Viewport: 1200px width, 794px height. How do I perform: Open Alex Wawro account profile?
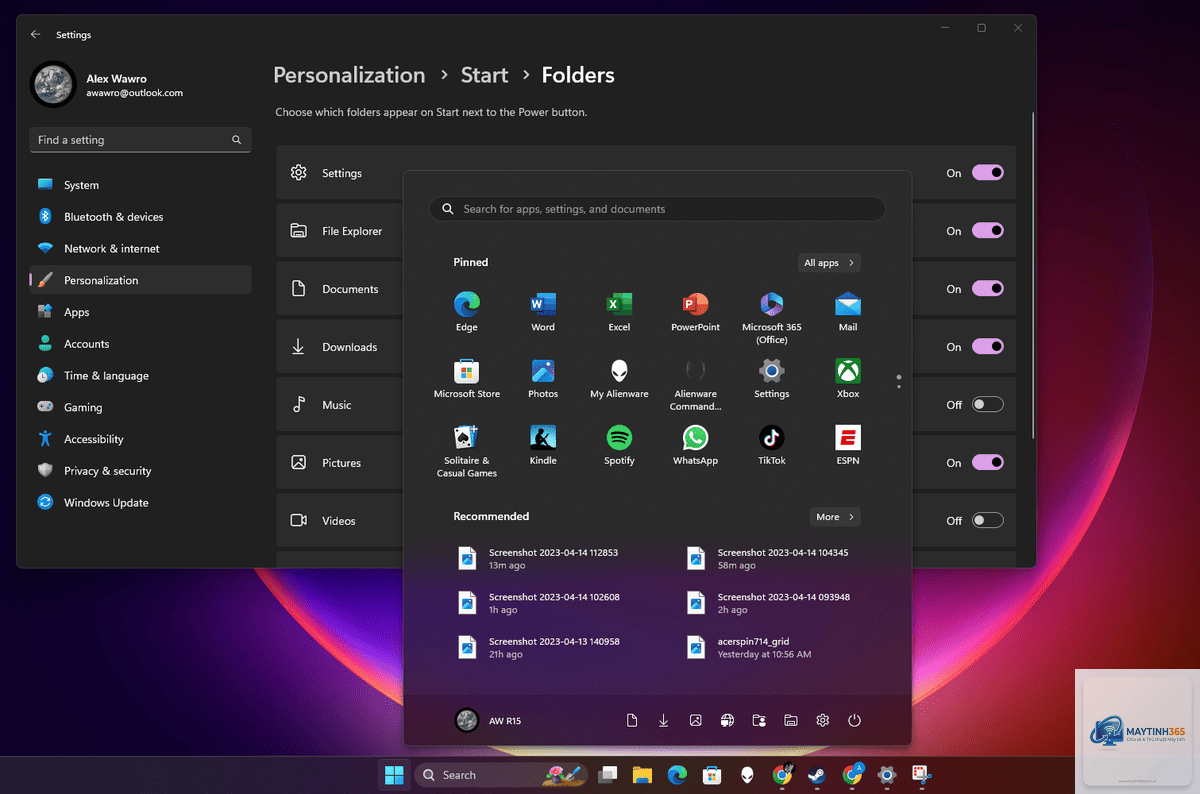pos(107,85)
